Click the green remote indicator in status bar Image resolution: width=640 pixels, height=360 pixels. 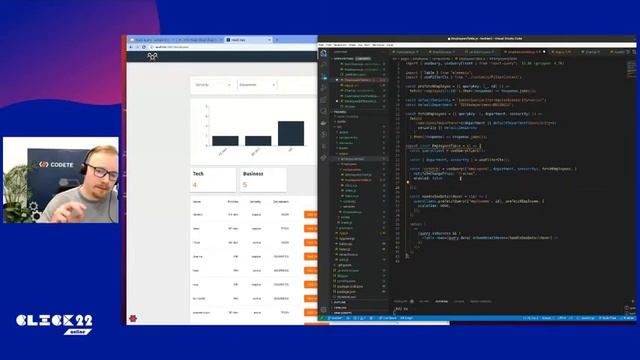pyautogui.click(x=322, y=318)
